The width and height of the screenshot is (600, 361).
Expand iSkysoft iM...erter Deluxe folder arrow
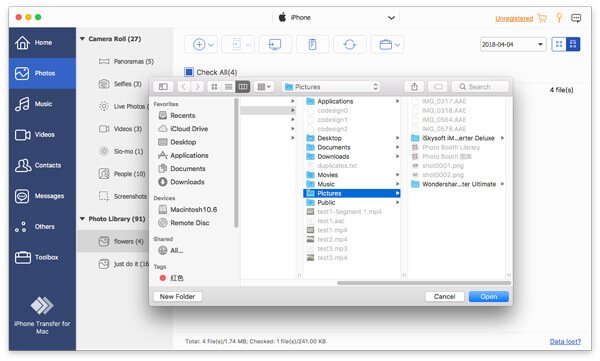502,138
